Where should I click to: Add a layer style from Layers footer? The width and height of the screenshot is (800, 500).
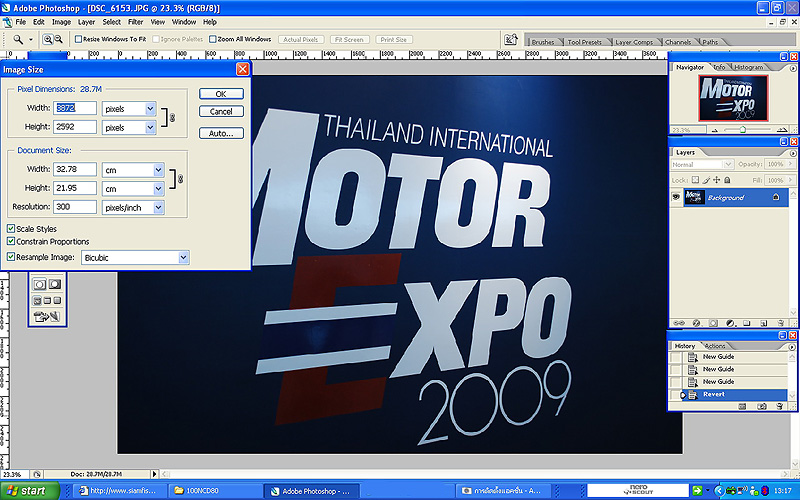click(x=696, y=323)
